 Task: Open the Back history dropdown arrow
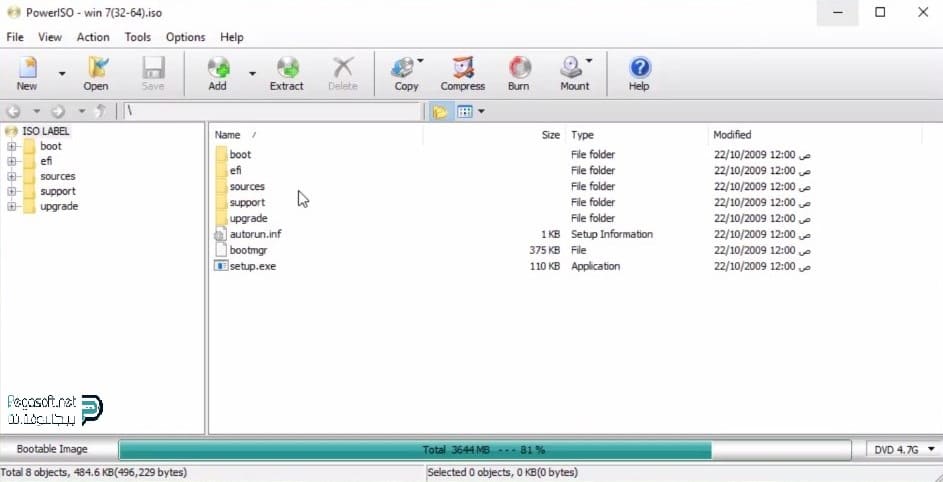coord(36,112)
